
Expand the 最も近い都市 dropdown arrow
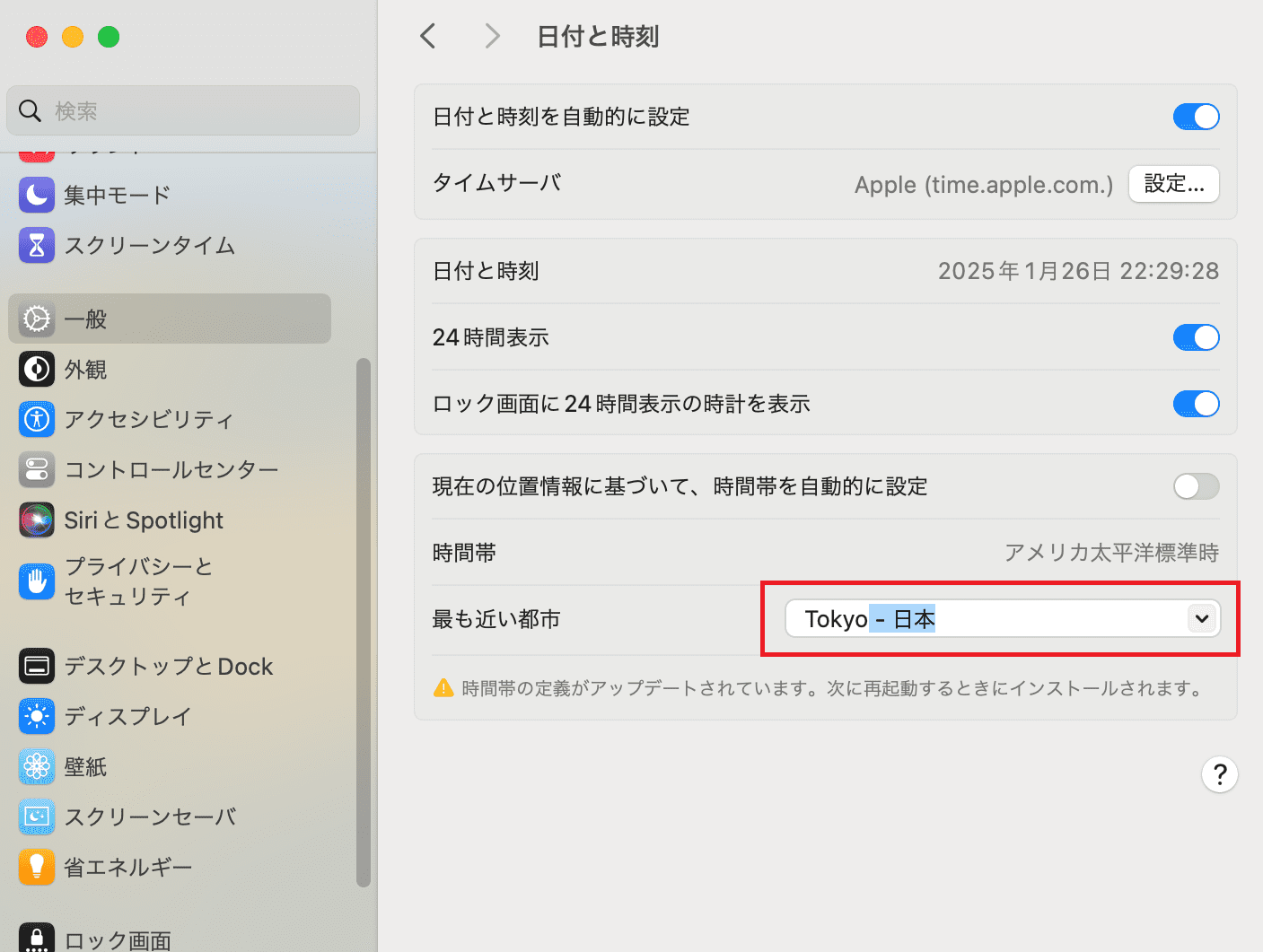(x=1202, y=618)
